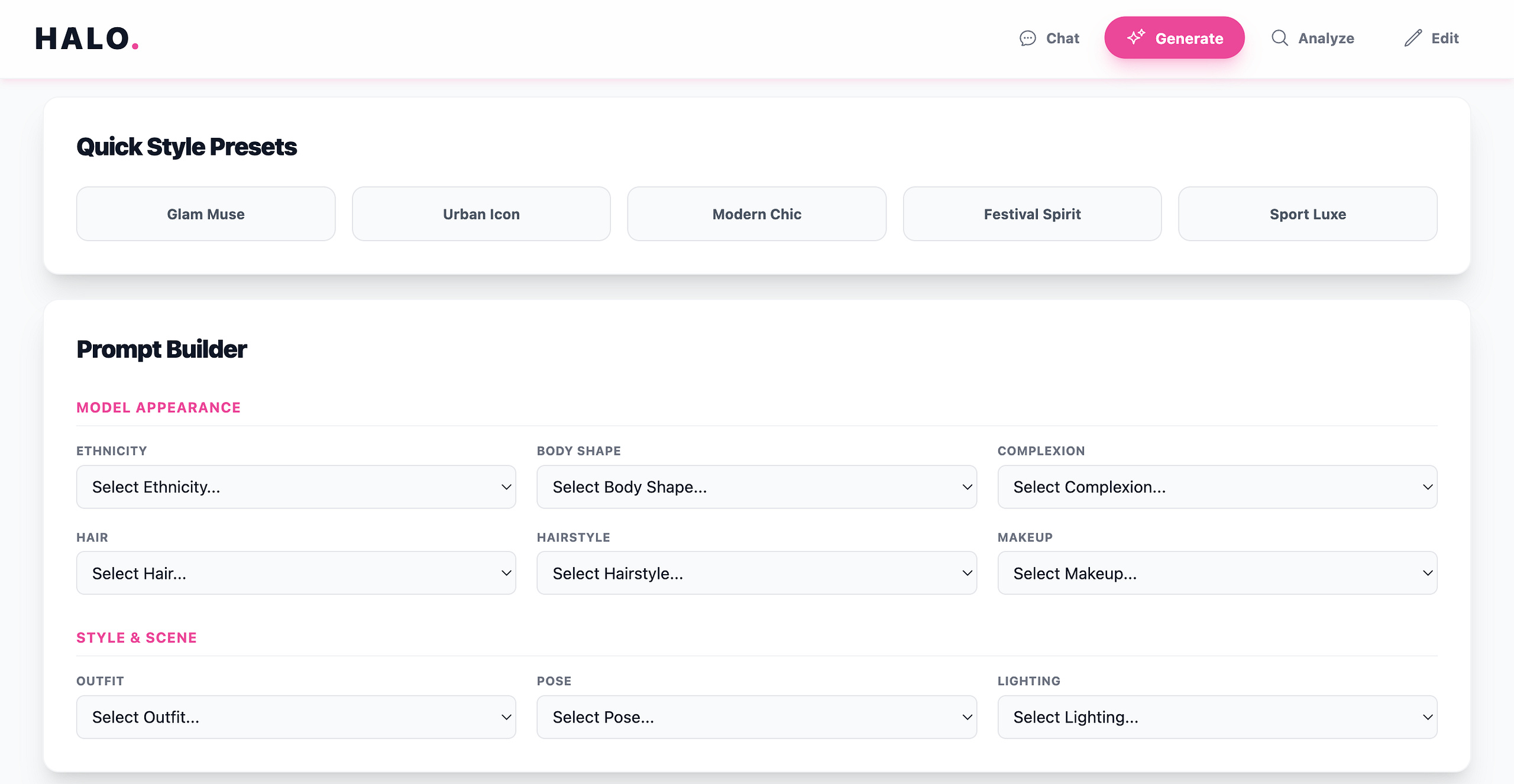
Task: Select the Modern Chic preset
Action: [x=757, y=214]
